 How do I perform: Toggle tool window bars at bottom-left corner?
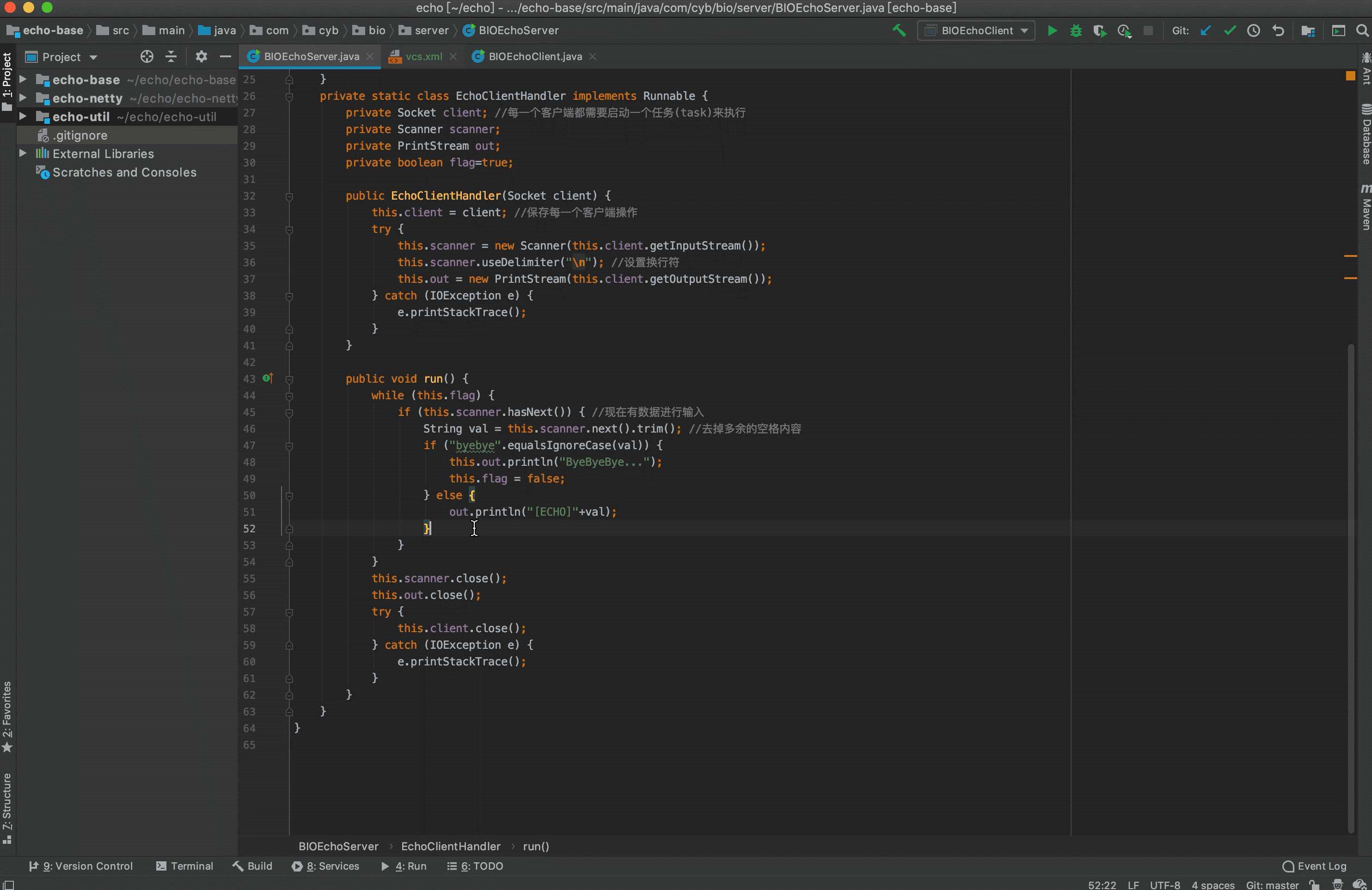[x=8, y=885]
